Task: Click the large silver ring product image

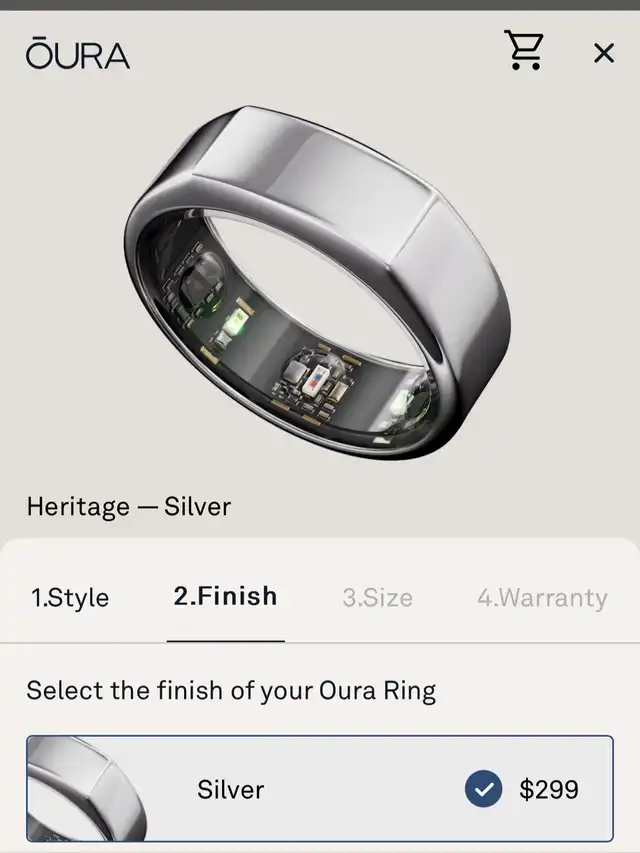Action: 317,283
